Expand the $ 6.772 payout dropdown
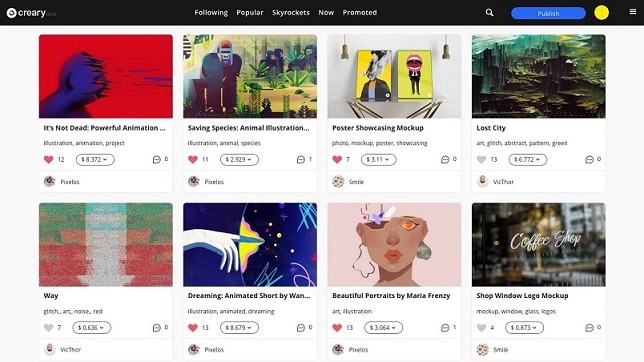 coord(528,159)
